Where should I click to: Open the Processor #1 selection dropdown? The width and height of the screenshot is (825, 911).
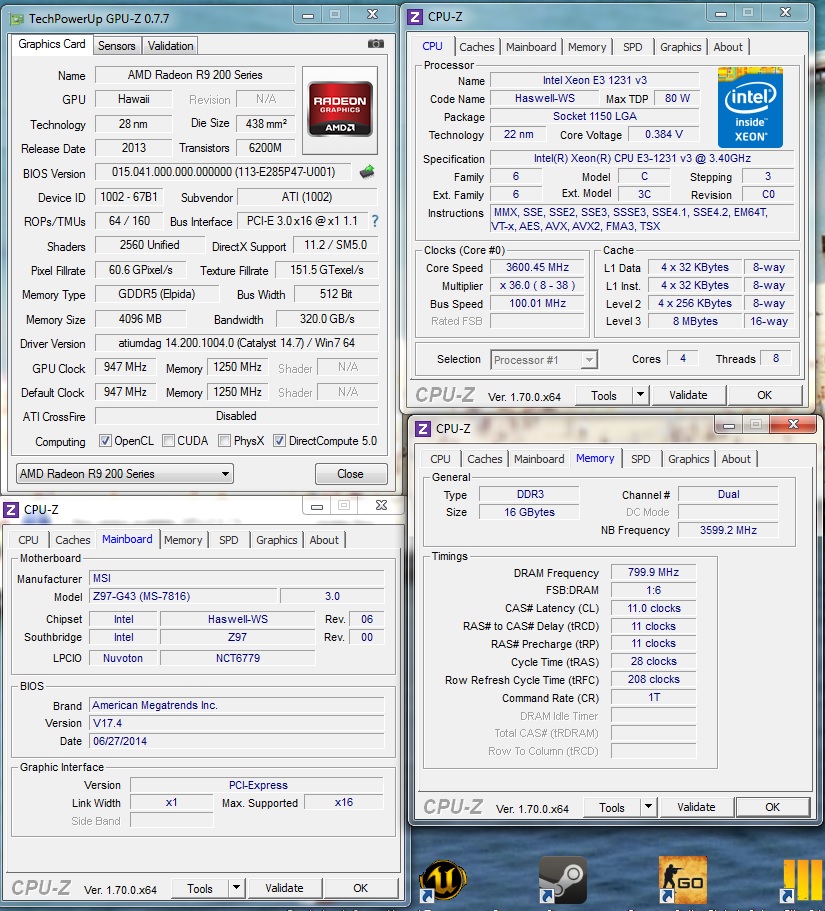click(544, 360)
